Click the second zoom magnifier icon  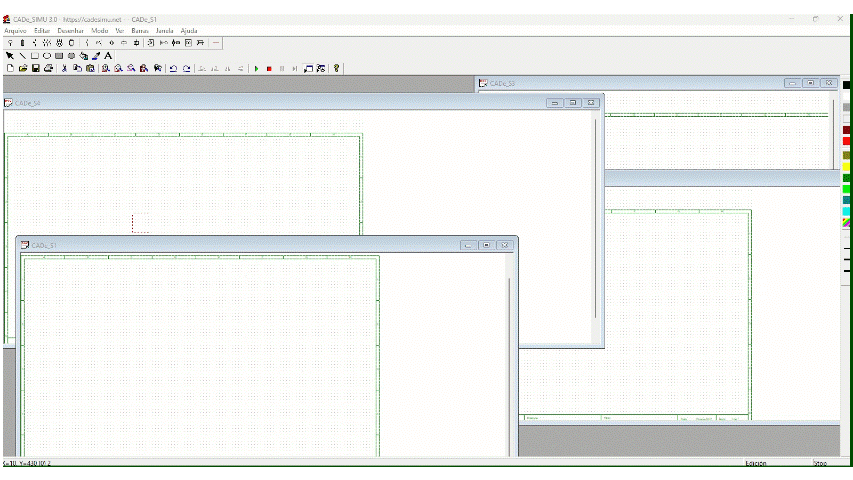[x=118, y=69]
